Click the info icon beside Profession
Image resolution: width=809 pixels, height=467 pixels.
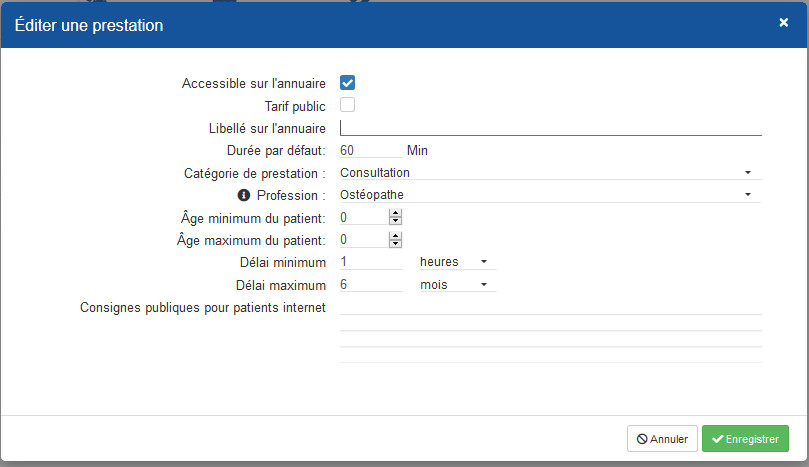pos(244,195)
